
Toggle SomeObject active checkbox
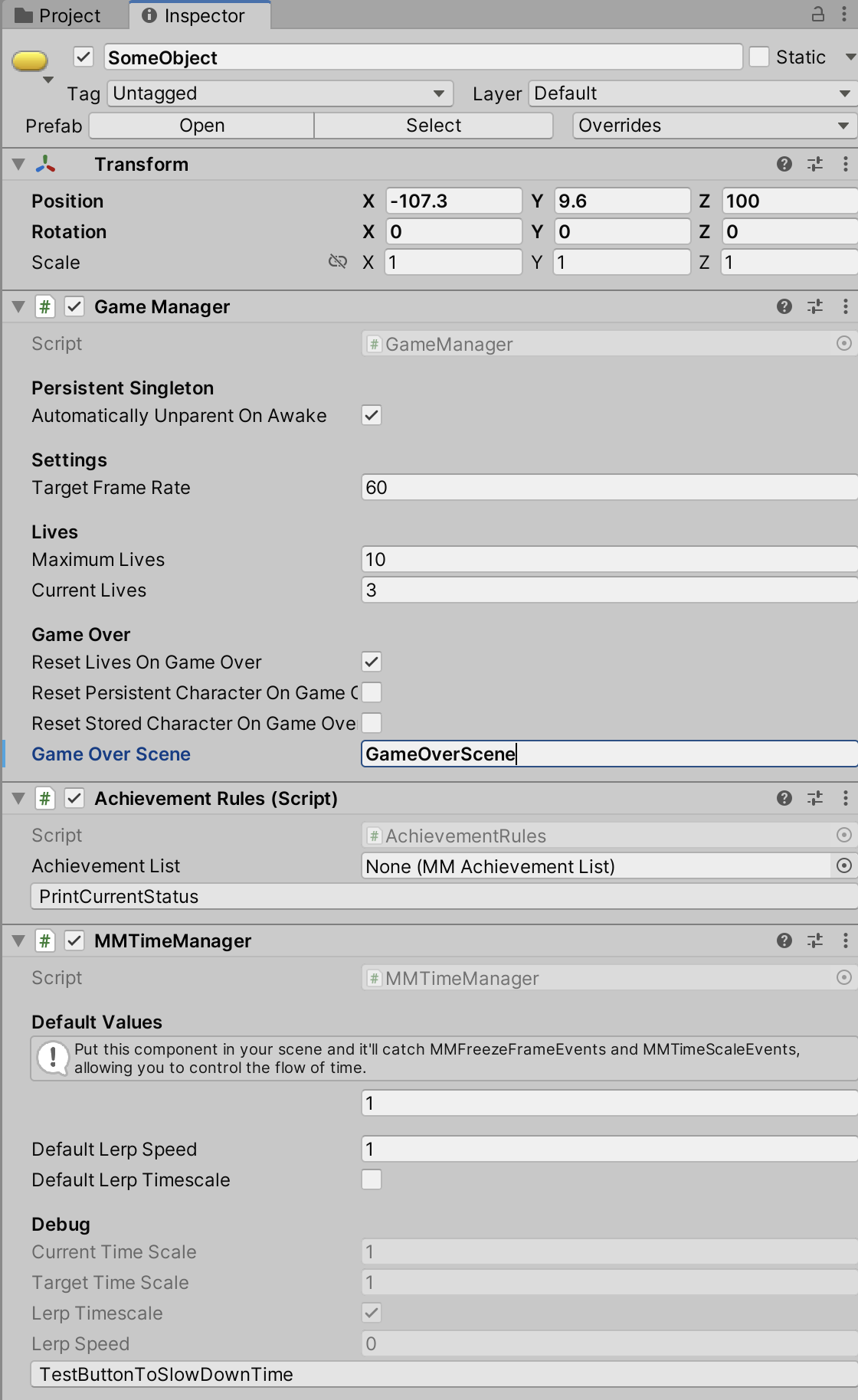[84, 57]
